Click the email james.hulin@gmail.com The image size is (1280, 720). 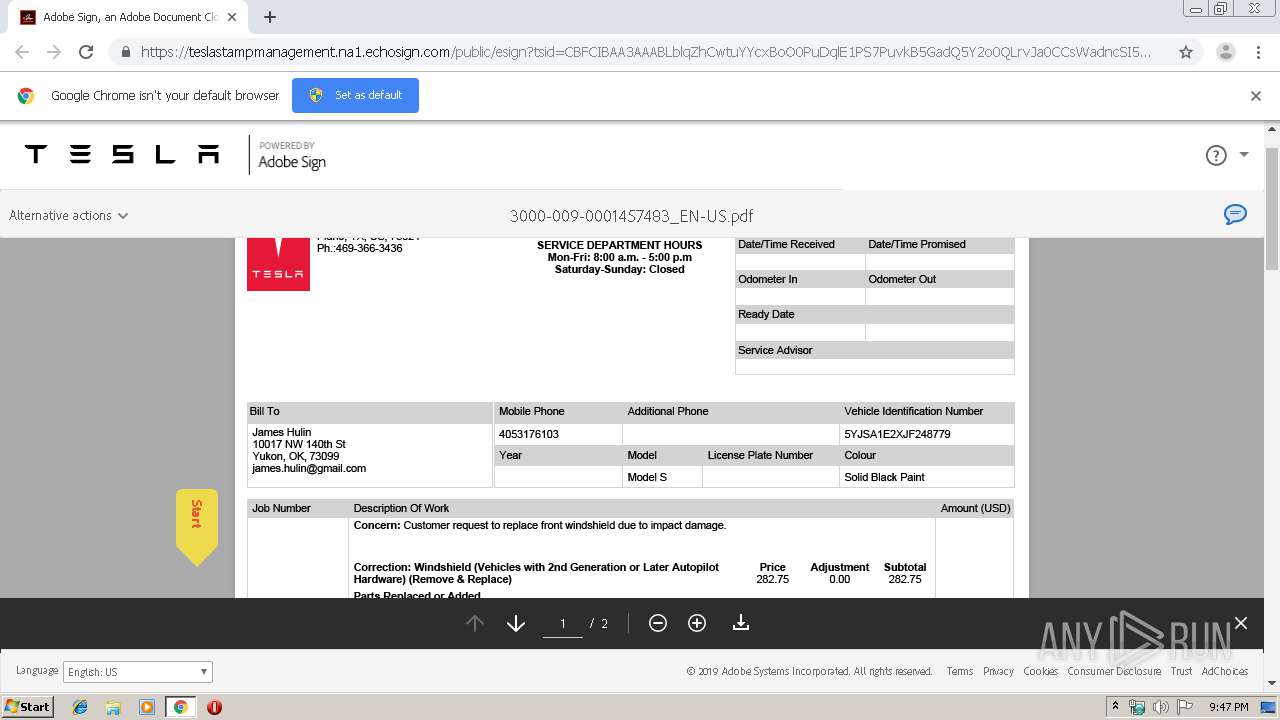point(309,468)
